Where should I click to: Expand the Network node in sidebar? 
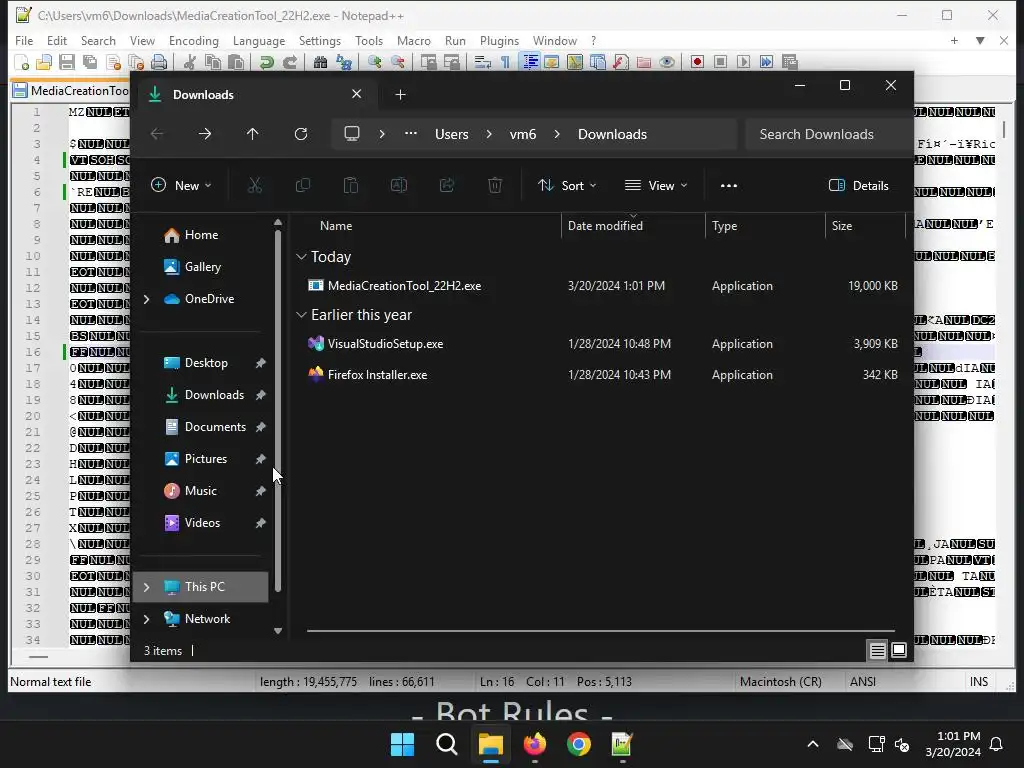click(x=146, y=619)
